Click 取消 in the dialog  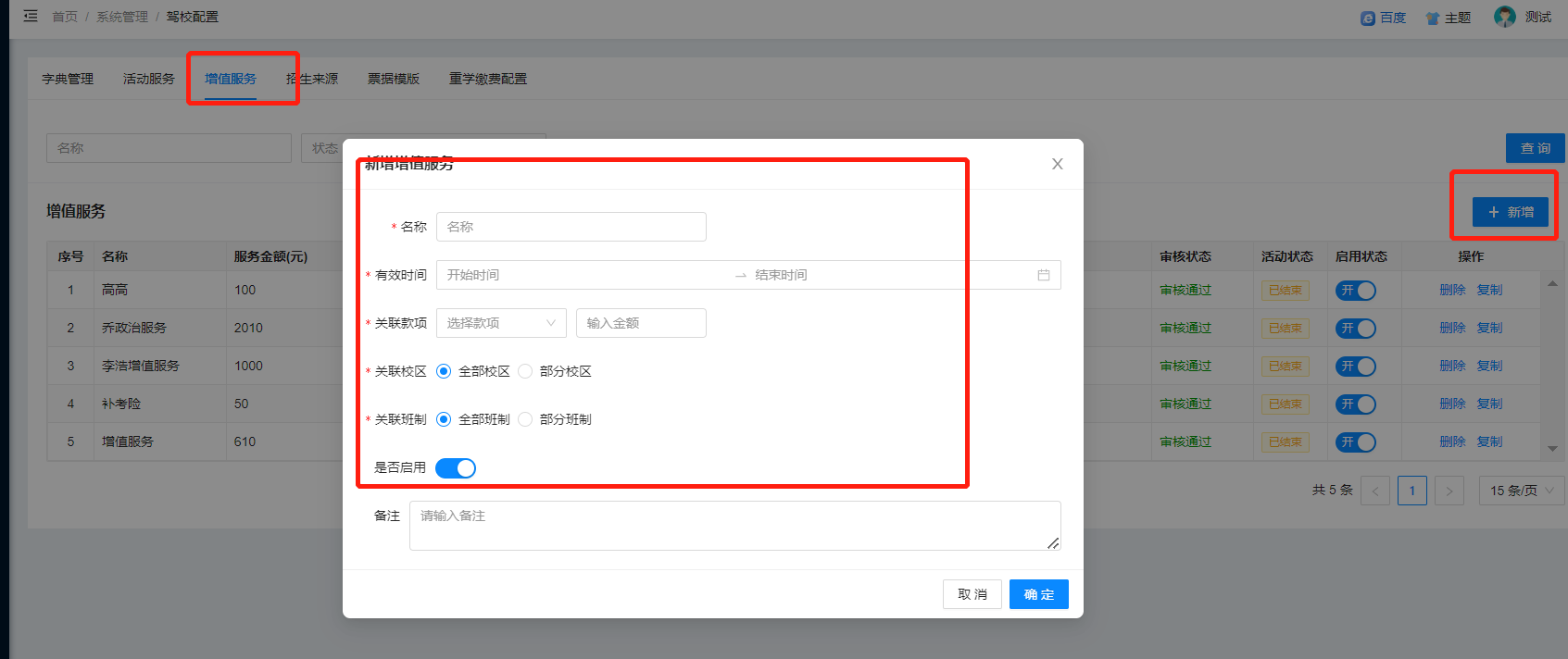[972, 594]
